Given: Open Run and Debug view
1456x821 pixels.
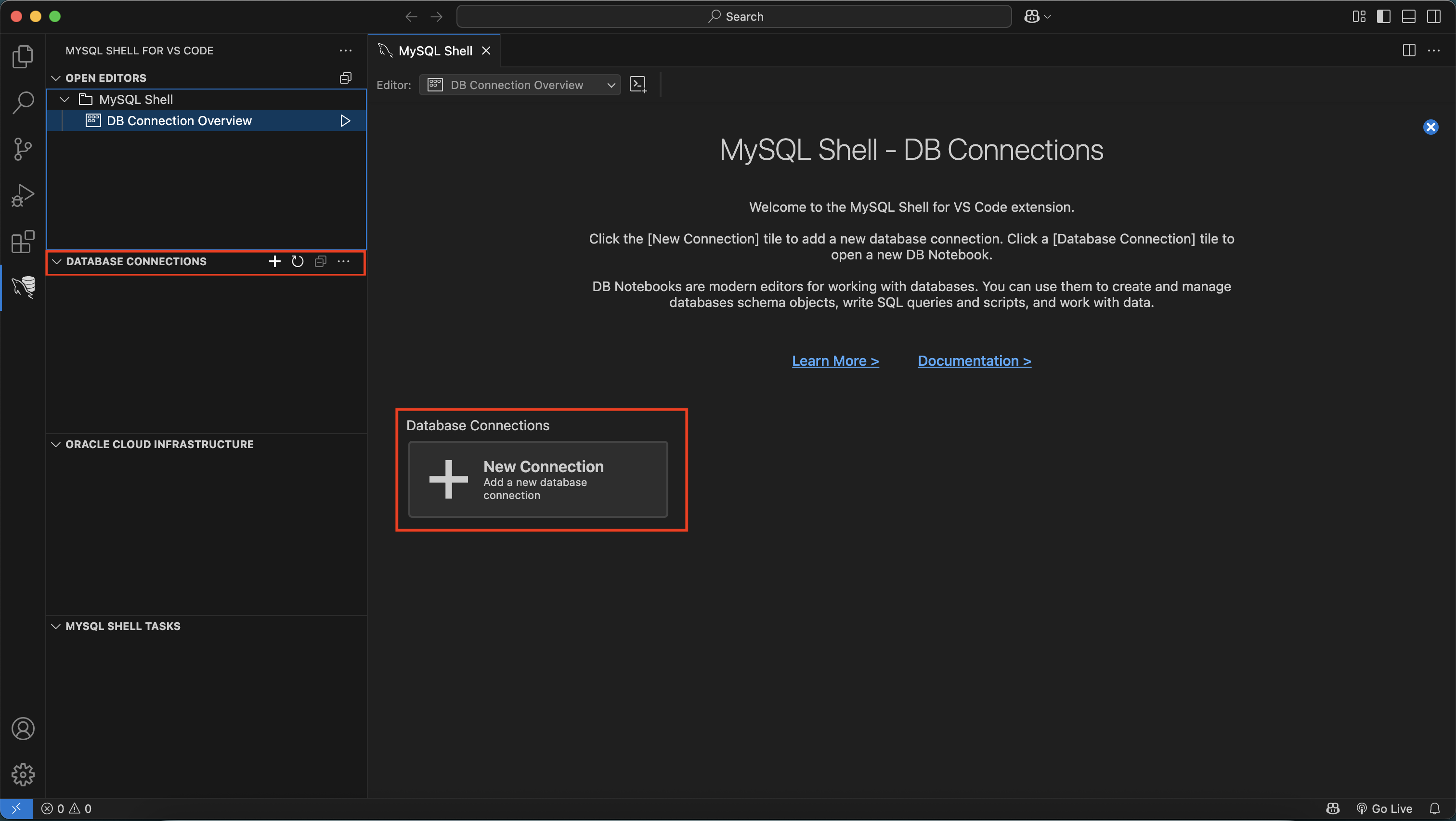Looking at the screenshot, I should pyautogui.click(x=23, y=195).
